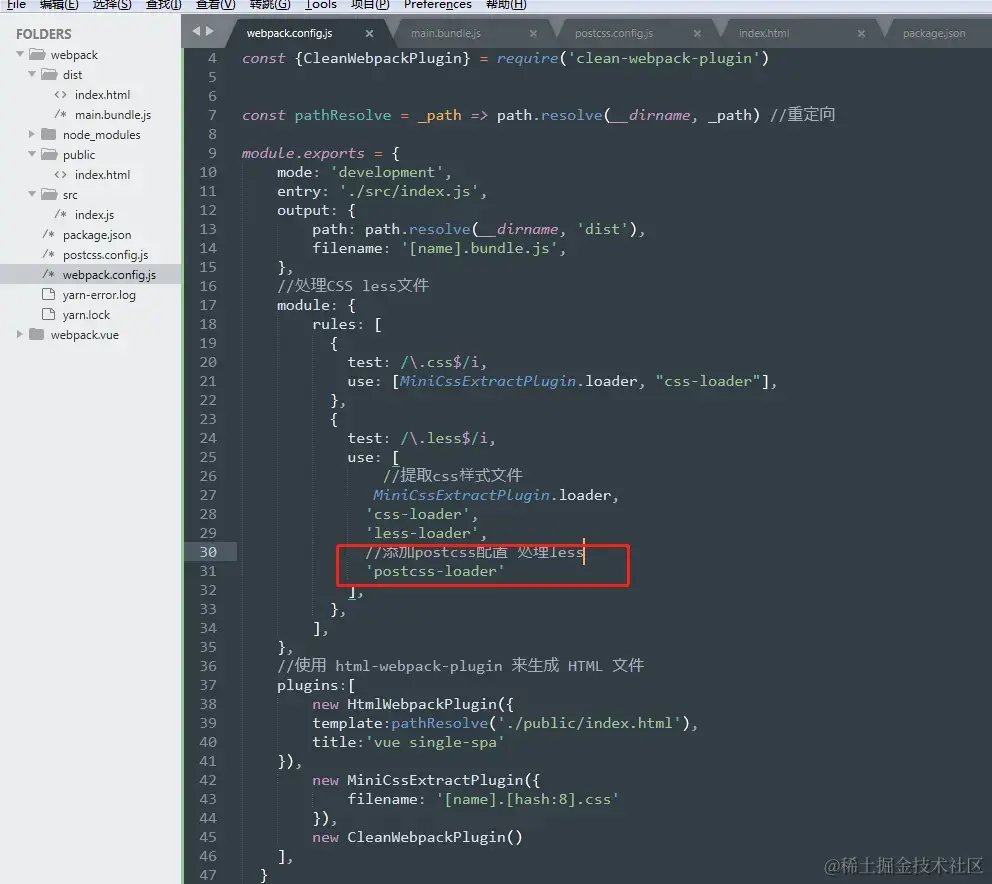Switch to the package.json tab

[934, 33]
